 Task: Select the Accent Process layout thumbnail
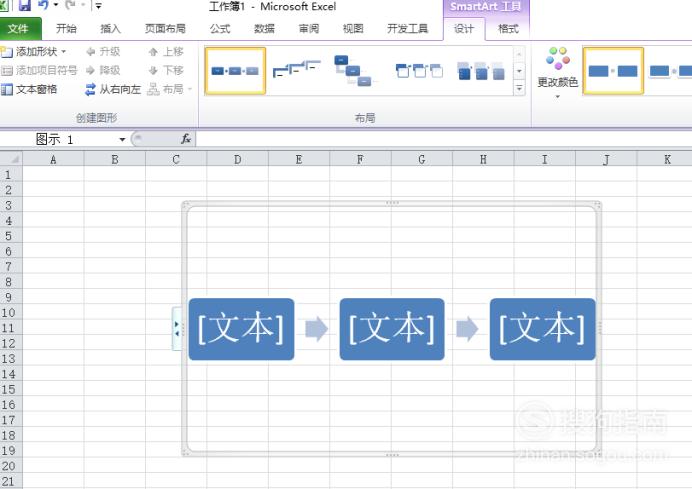[x=419, y=71]
